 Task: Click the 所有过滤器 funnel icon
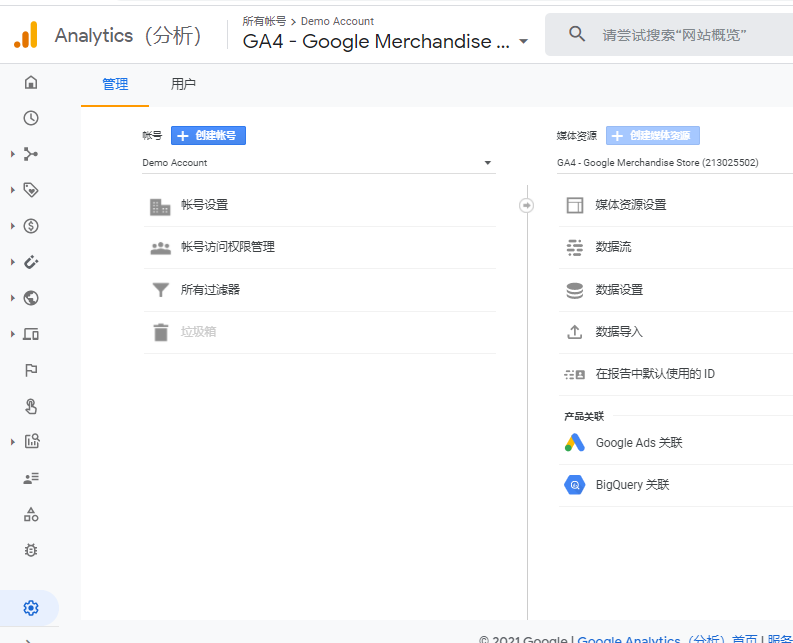click(160, 289)
